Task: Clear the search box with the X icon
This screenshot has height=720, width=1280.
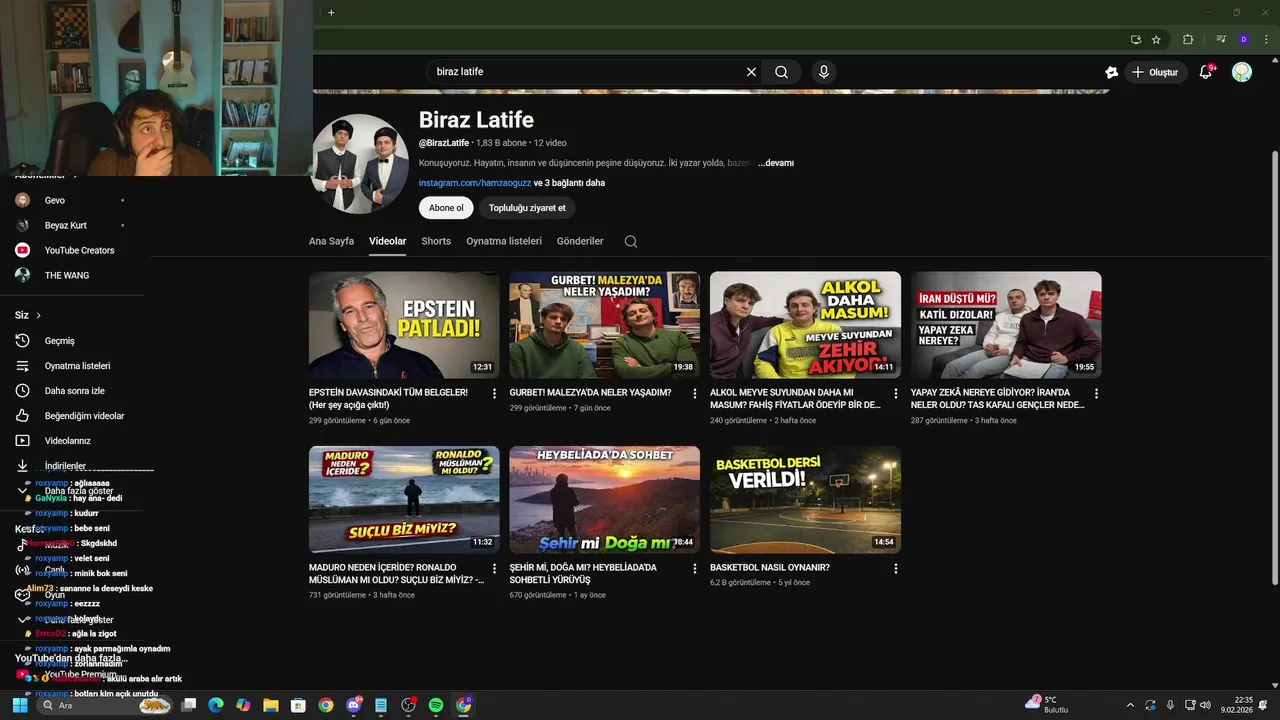Action: point(751,72)
